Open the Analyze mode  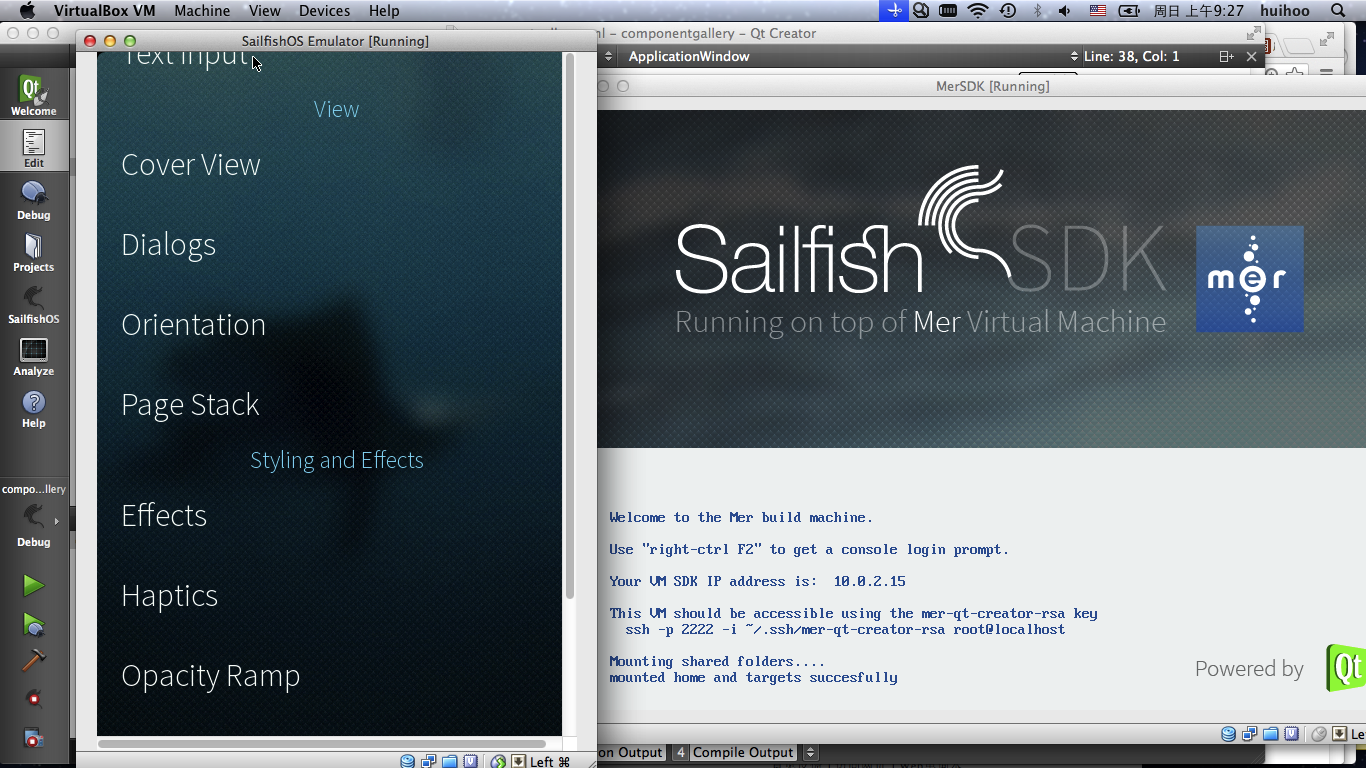click(33, 356)
